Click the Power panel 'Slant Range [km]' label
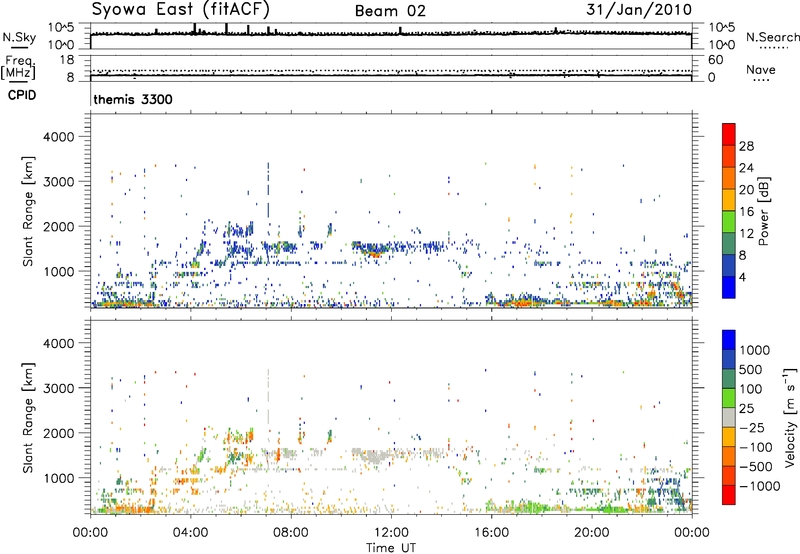 point(28,211)
